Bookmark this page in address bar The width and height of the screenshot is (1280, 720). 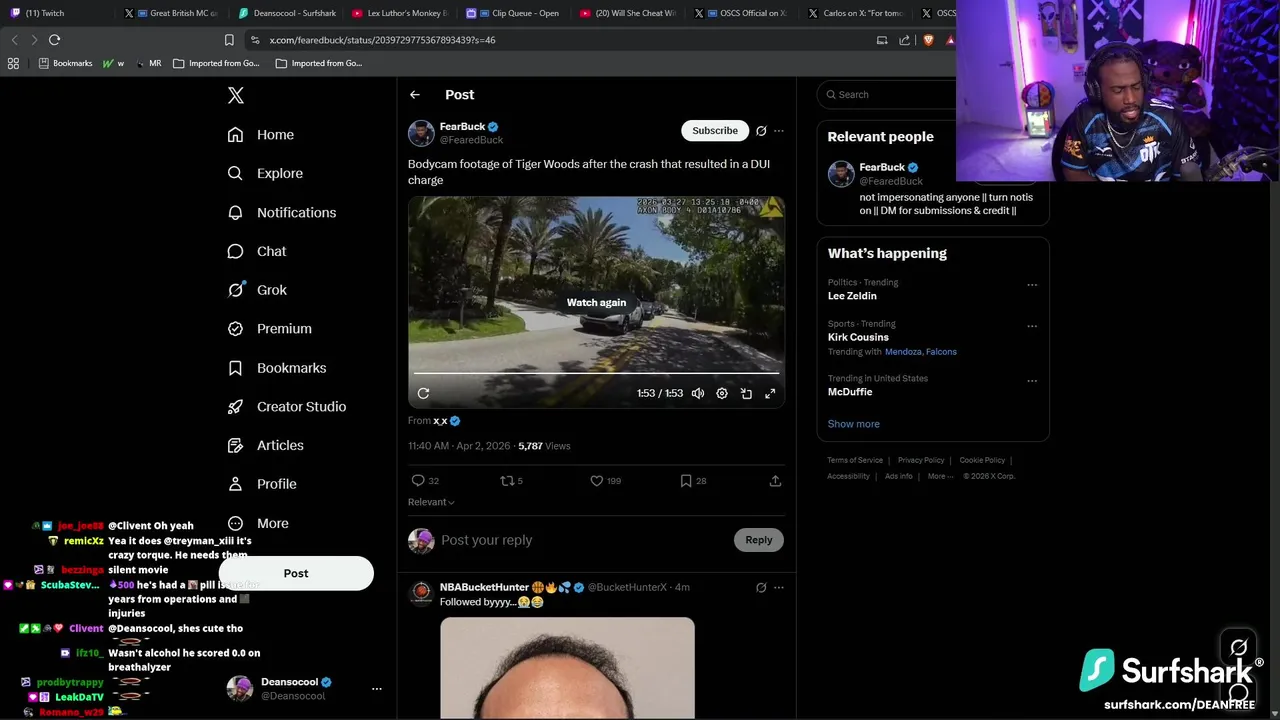pyautogui.click(x=229, y=40)
